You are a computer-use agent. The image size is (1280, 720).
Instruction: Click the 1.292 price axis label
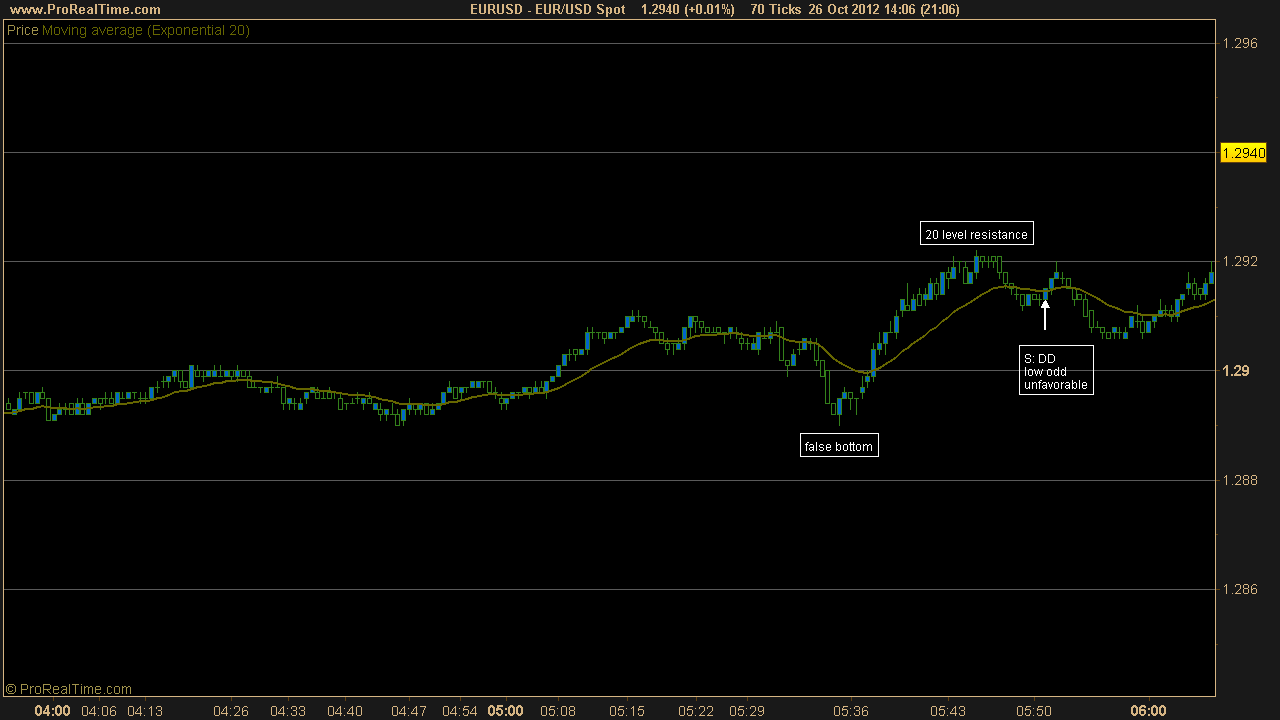pos(1240,261)
